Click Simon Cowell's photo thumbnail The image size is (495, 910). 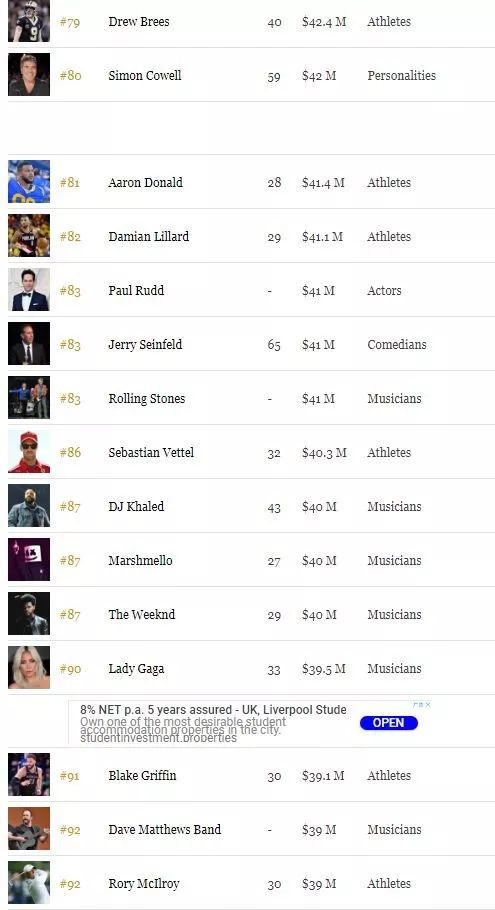pos(29,74)
